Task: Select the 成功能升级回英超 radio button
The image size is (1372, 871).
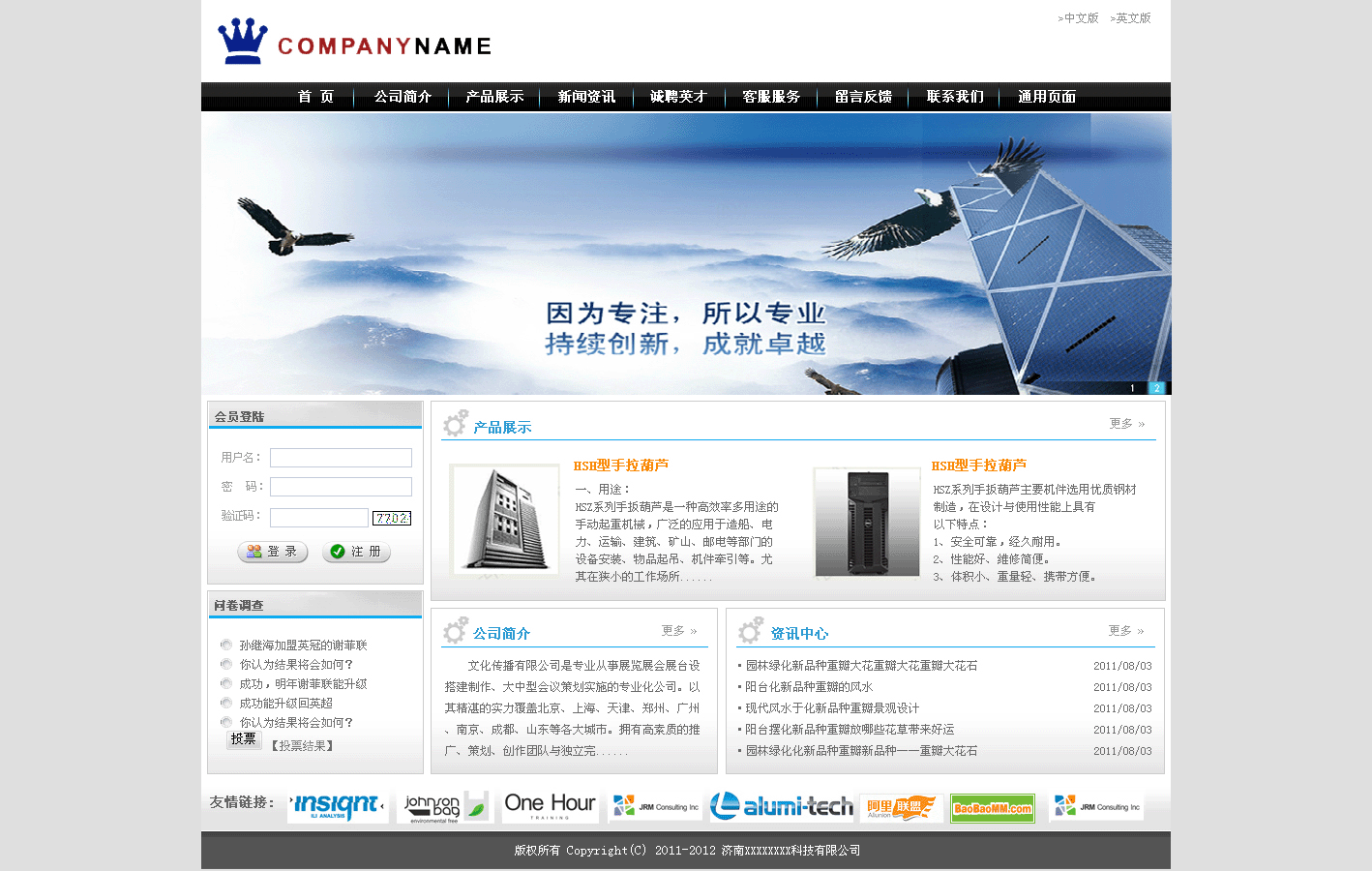Action: 226,704
